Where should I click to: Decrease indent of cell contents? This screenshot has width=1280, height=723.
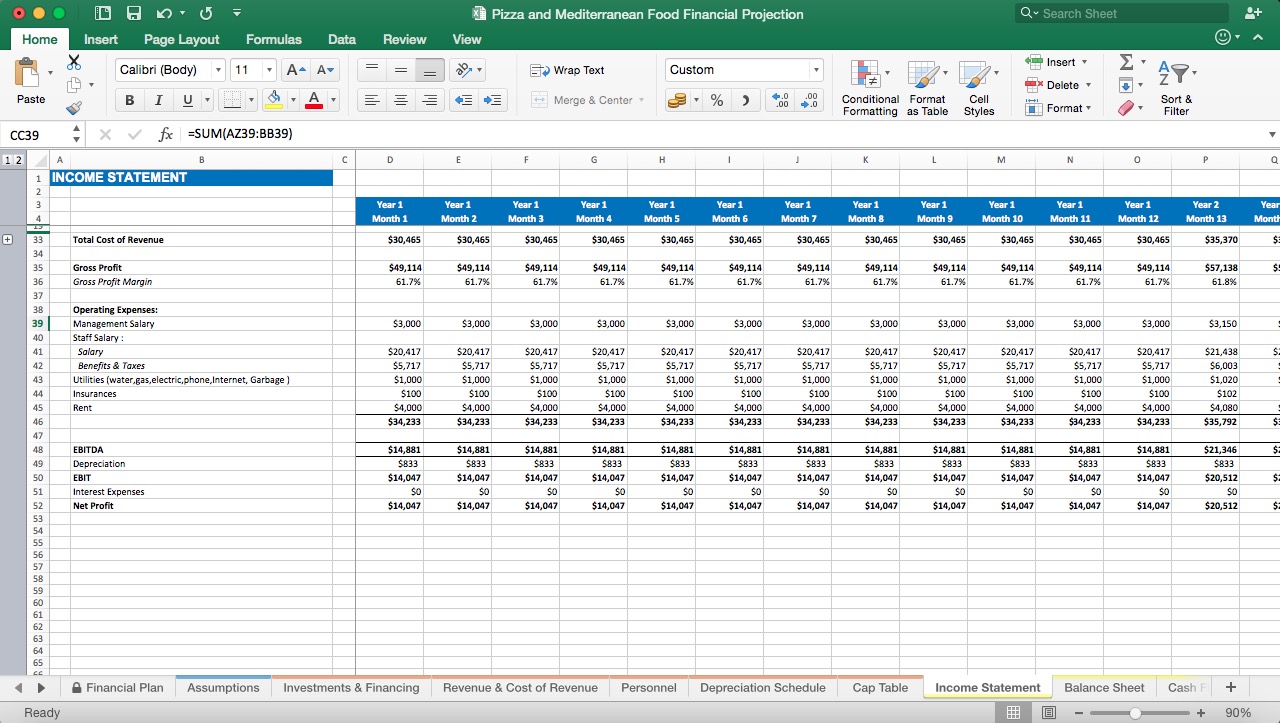[x=463, y=100]
